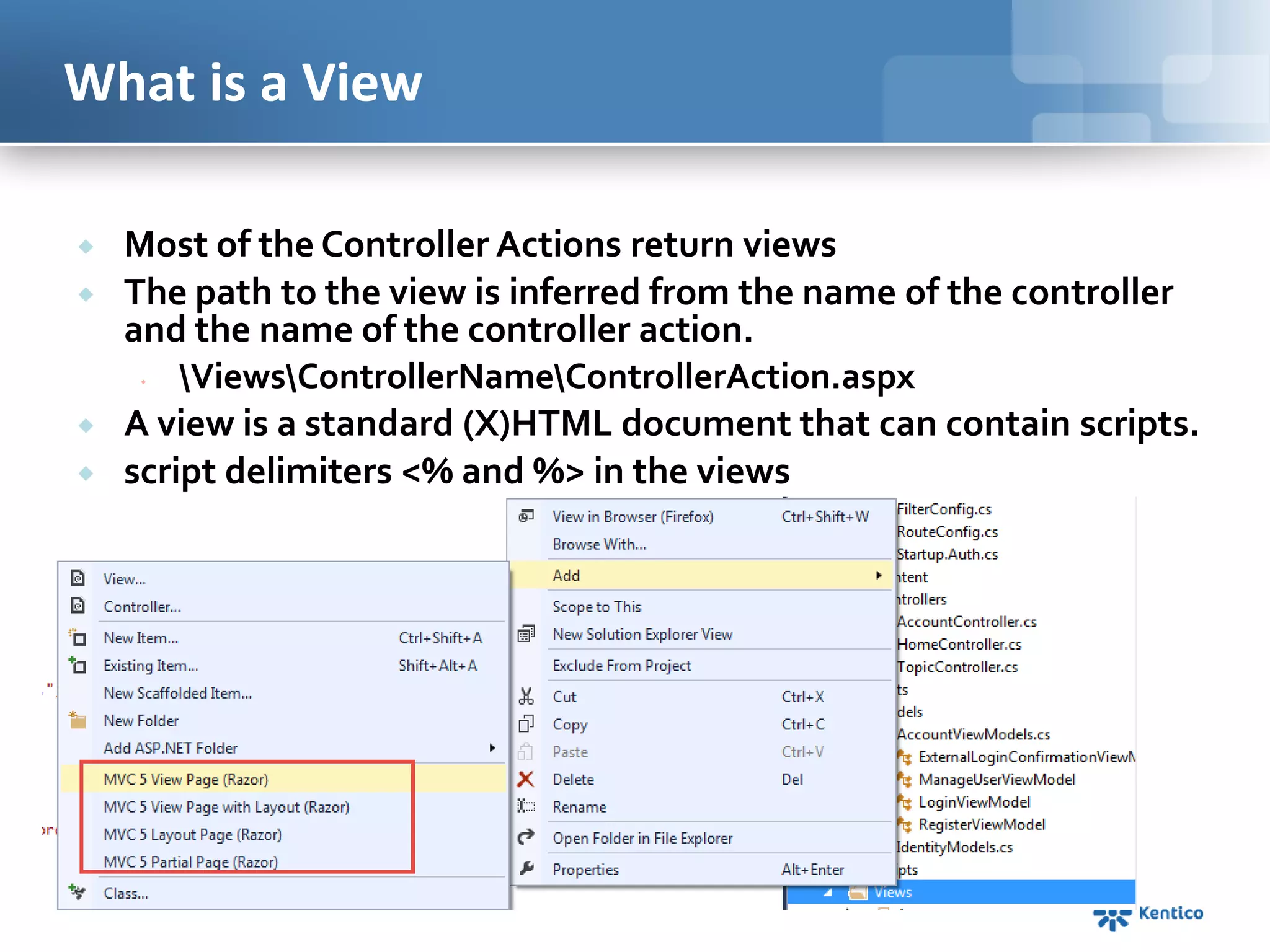Choose MVC 5 Partial Page (Razor)
This screenshot has height=952, width=1270.
[x=190, y=862]
